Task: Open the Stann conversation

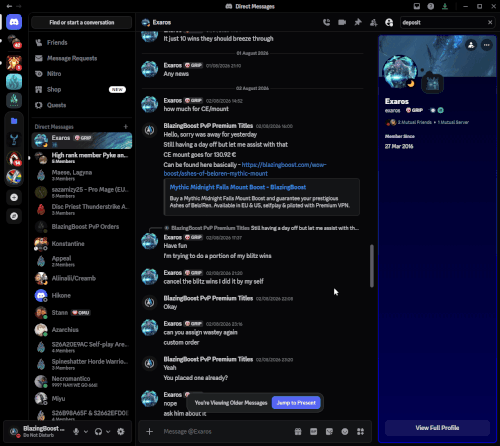Action: click(x=82, y=313)
